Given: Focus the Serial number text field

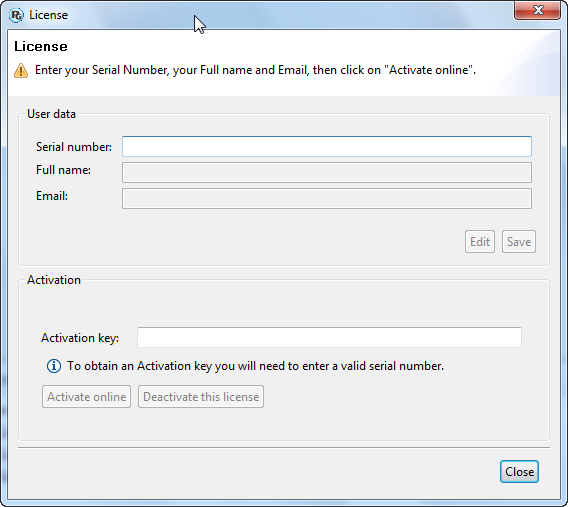Looking at the screenshot, I should tap(327, 146).
